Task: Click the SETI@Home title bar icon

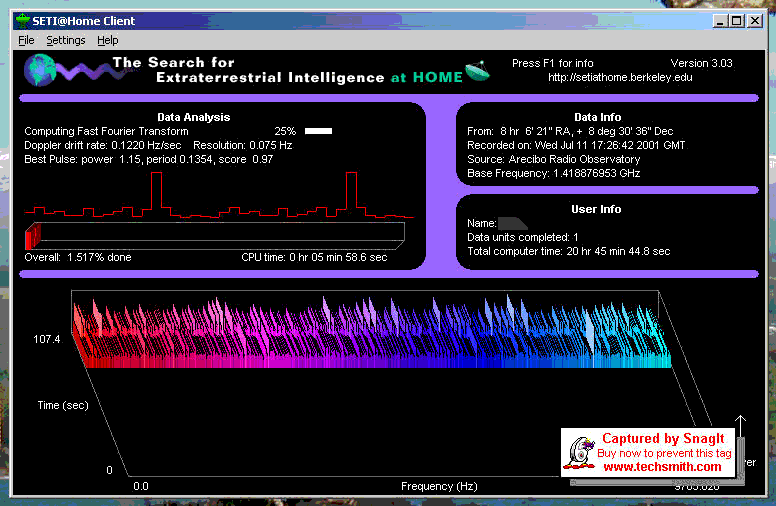Action: coord(22,21)
